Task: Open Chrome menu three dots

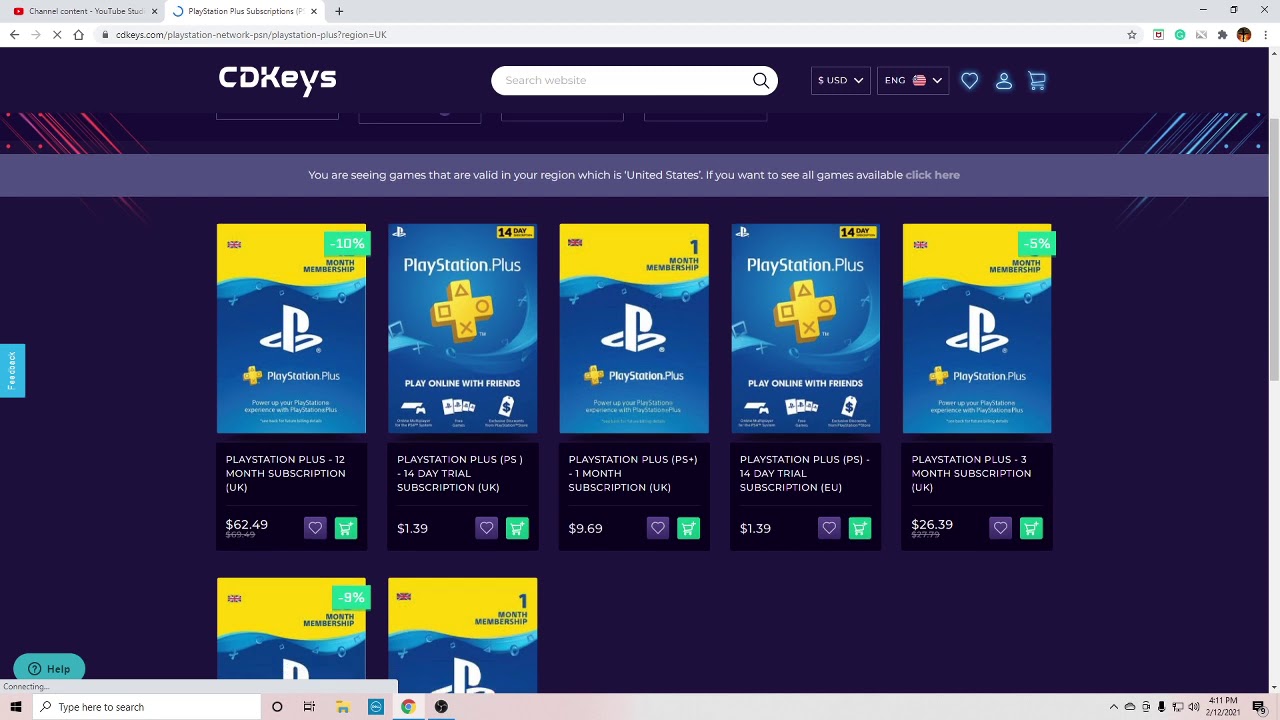Action: click(1265, 34)
